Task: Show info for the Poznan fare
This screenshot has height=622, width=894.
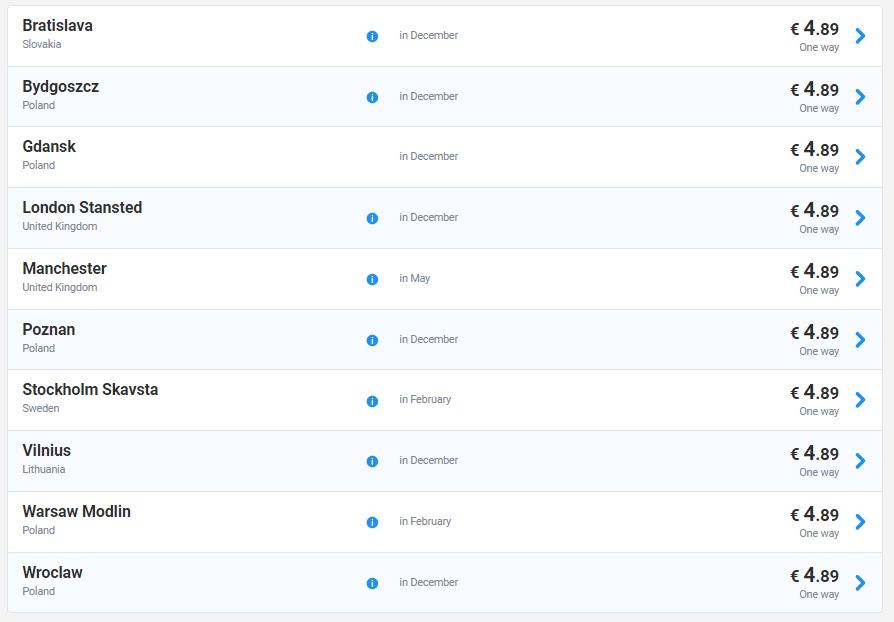Action: (372, 340)
